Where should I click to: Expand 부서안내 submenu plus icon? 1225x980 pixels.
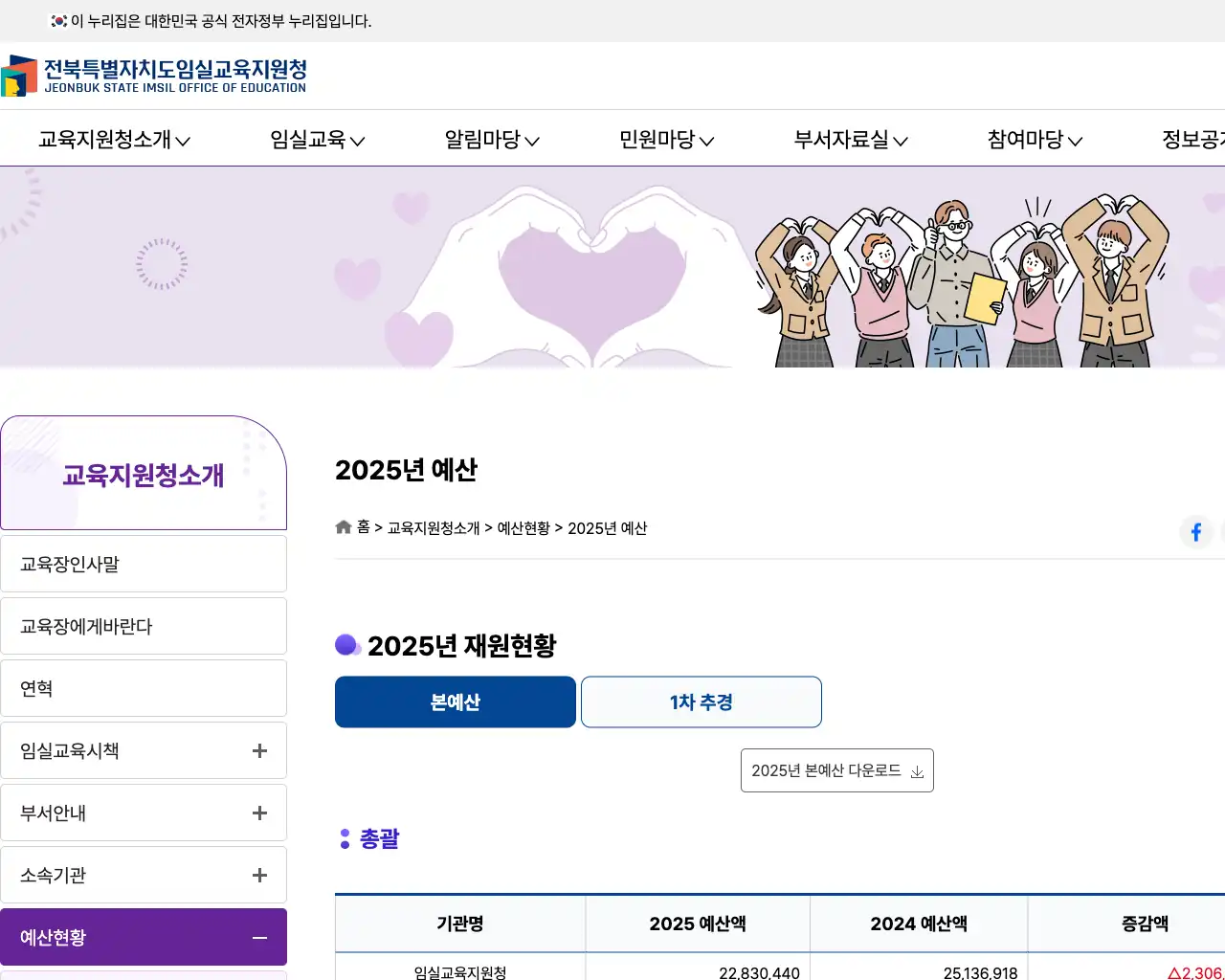coord(259,813)
